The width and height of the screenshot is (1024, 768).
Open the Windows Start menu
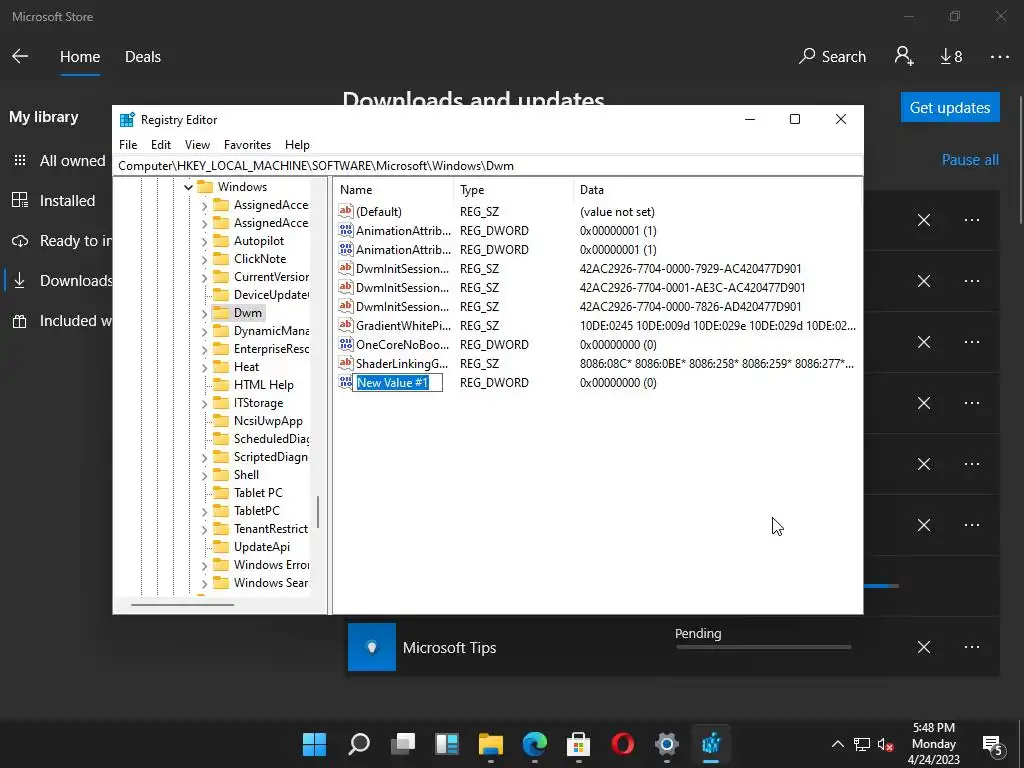click(x=314, y=744)
